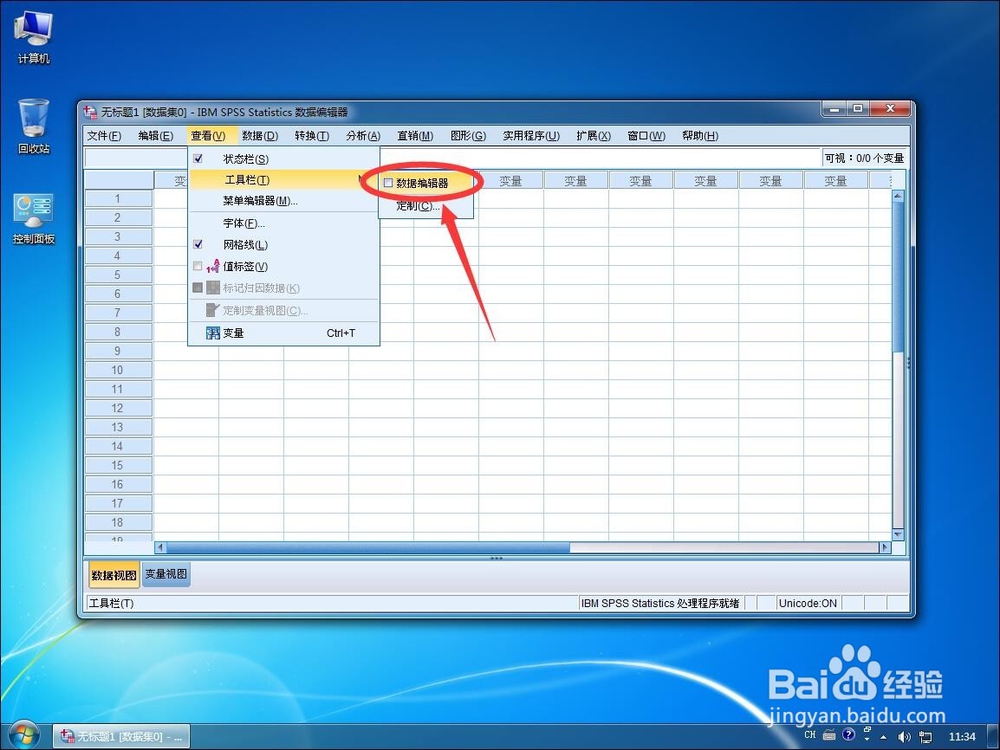Screen dimensions: 1000x750
Task: Click the horizontal scrollbar thumb
Action: pos(368,547)
